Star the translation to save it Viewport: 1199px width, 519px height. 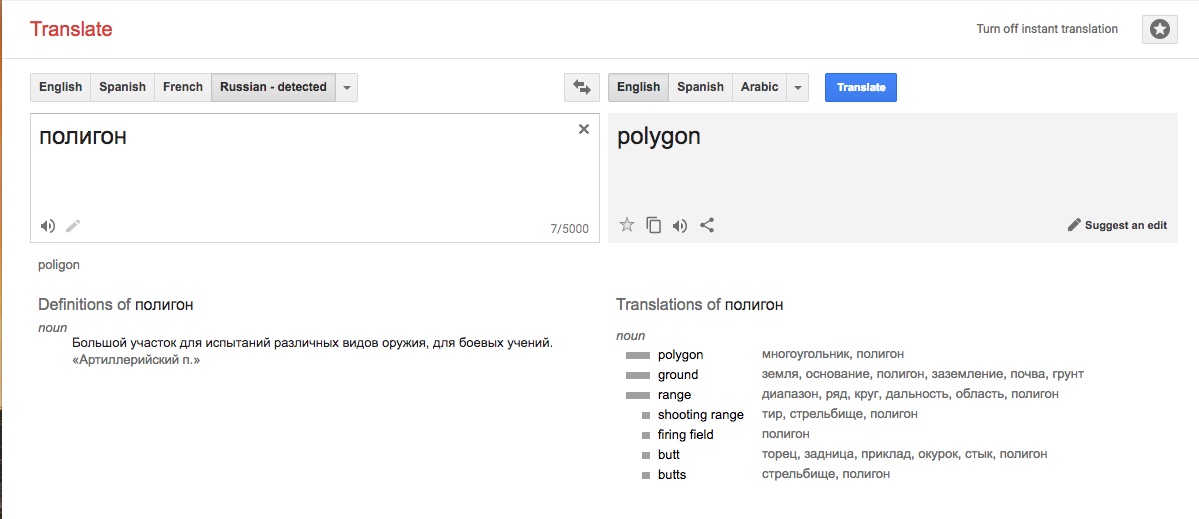(627, 225)
